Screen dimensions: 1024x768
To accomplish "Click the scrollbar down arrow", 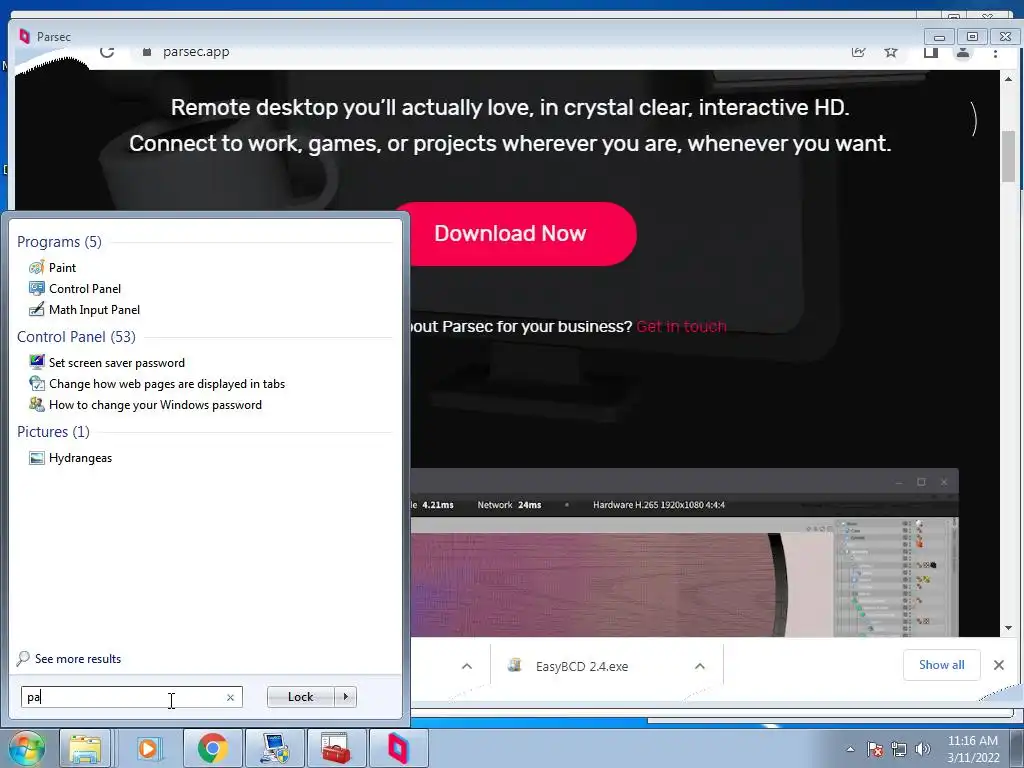I will coord(1008,628).
